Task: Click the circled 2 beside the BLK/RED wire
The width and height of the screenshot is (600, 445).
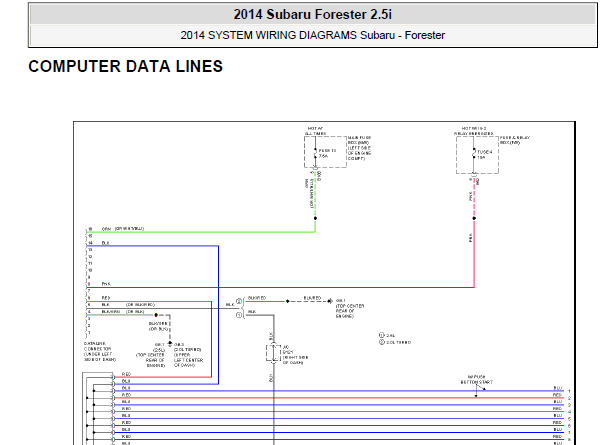Action: pyautogui.click(x=239, y=302)
